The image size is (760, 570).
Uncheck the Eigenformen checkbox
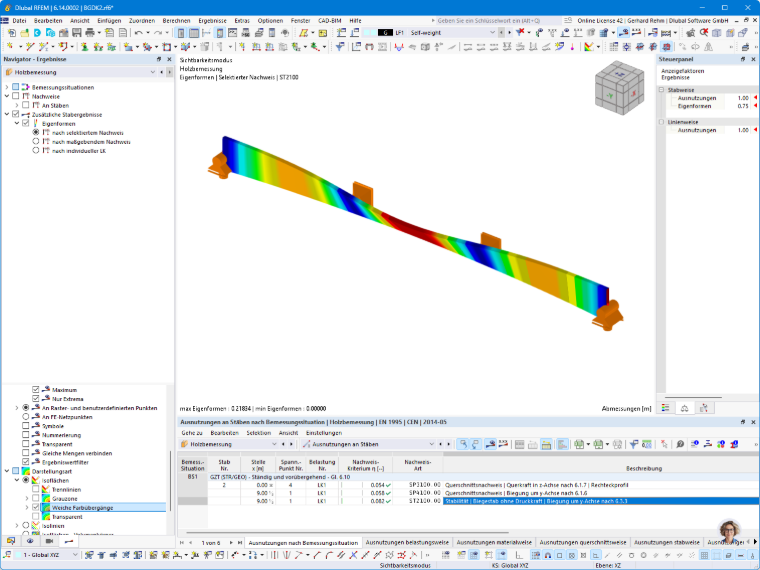point(26,123)
